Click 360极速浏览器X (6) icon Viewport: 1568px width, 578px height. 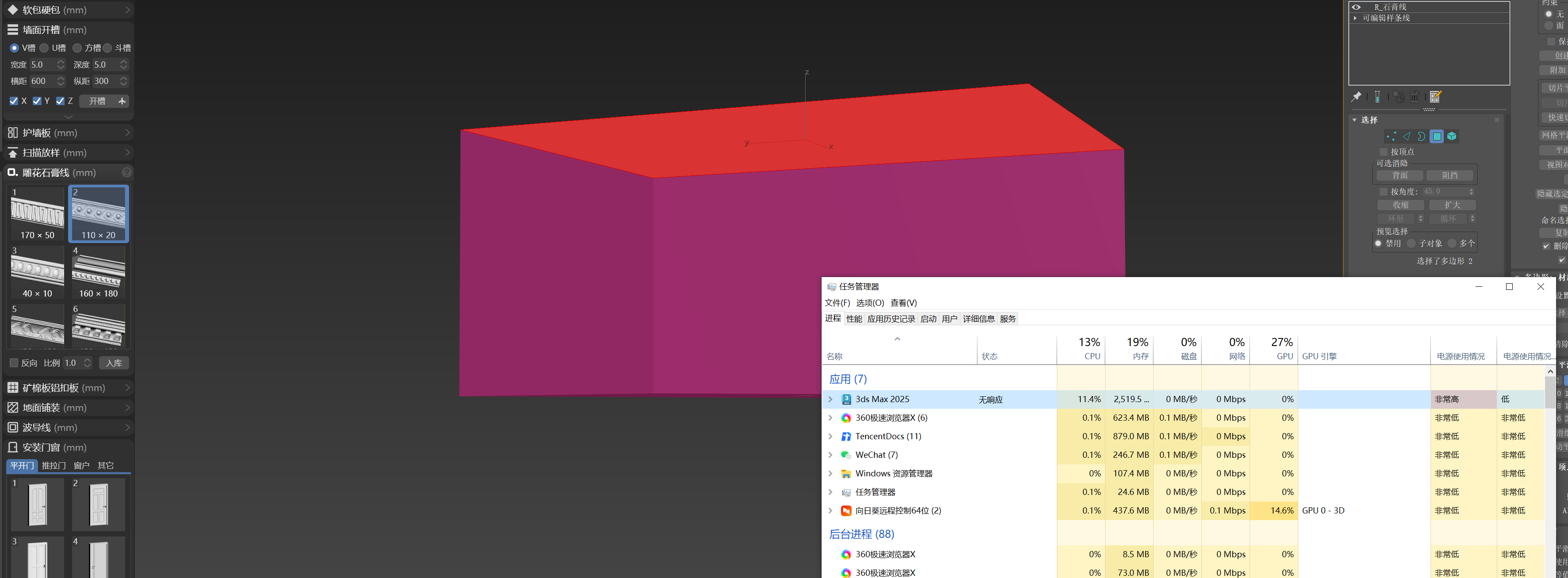pyautogui.click(x=846, y=418)
